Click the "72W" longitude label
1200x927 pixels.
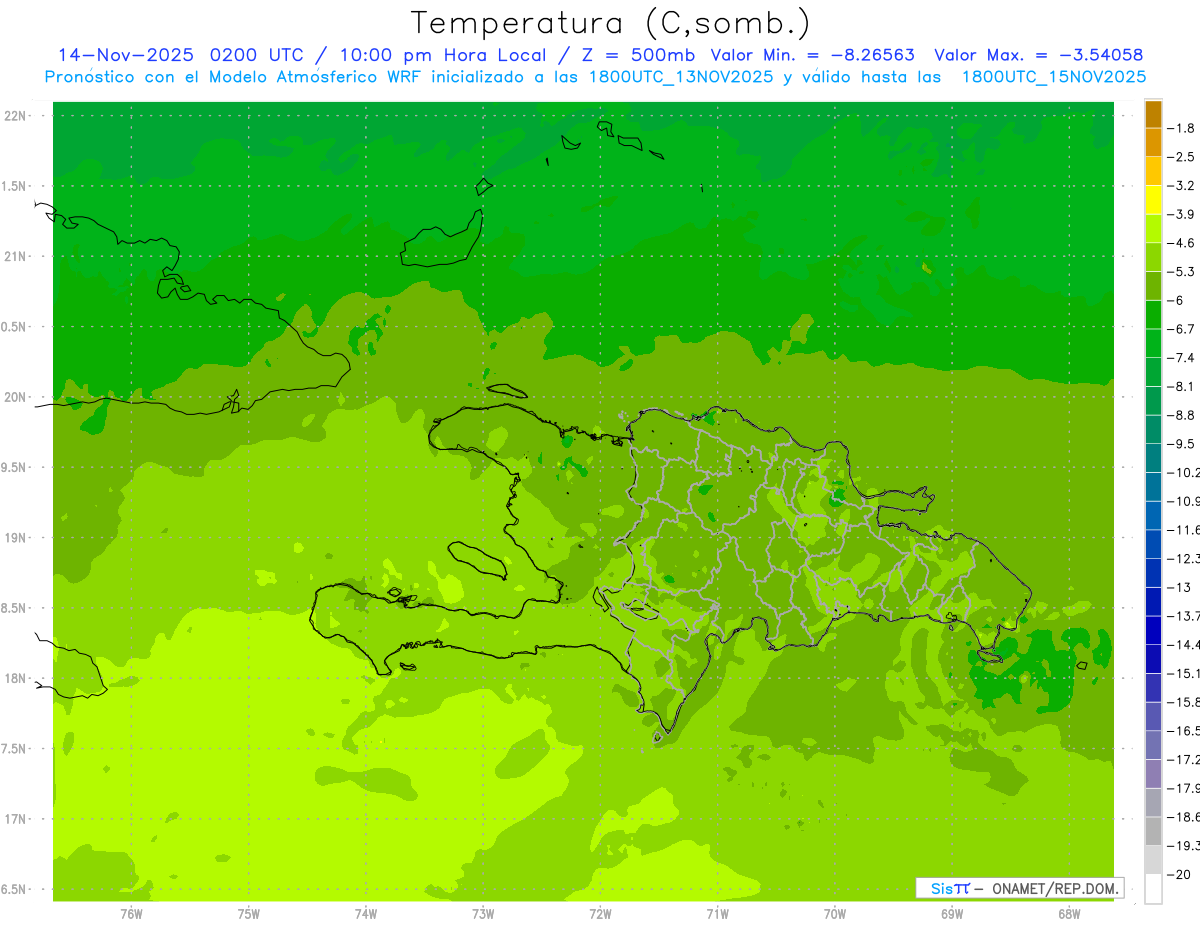[600, 914]
